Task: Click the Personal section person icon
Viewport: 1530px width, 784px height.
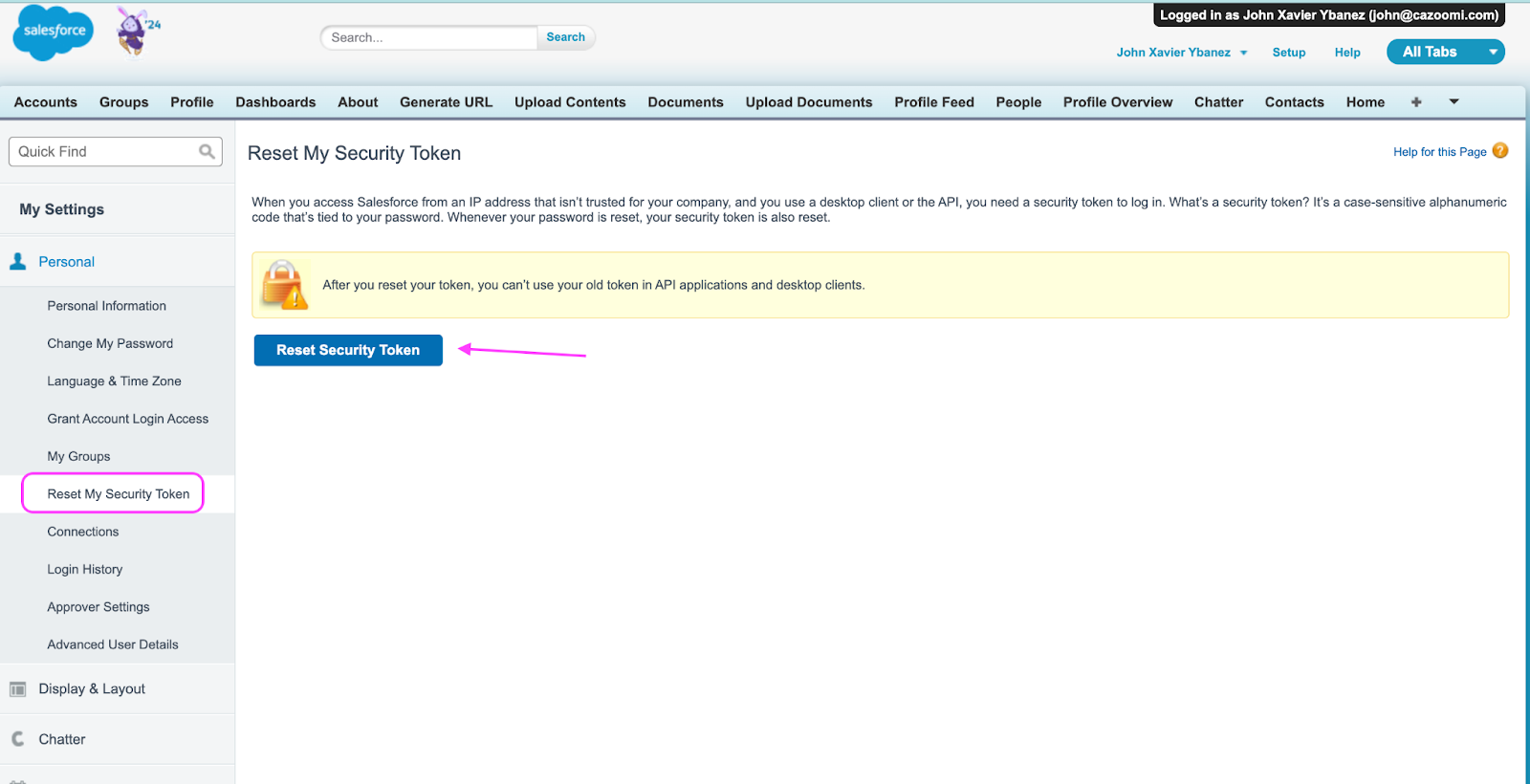Action: click(x=18, y=261)
